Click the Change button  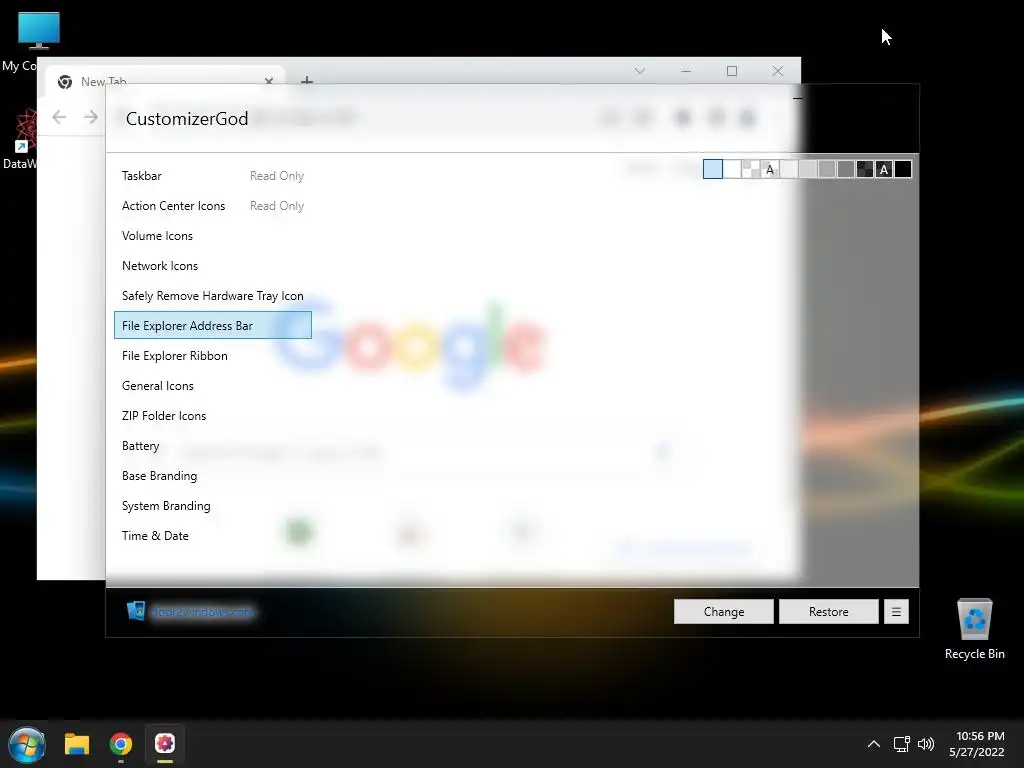coord(724,612)
